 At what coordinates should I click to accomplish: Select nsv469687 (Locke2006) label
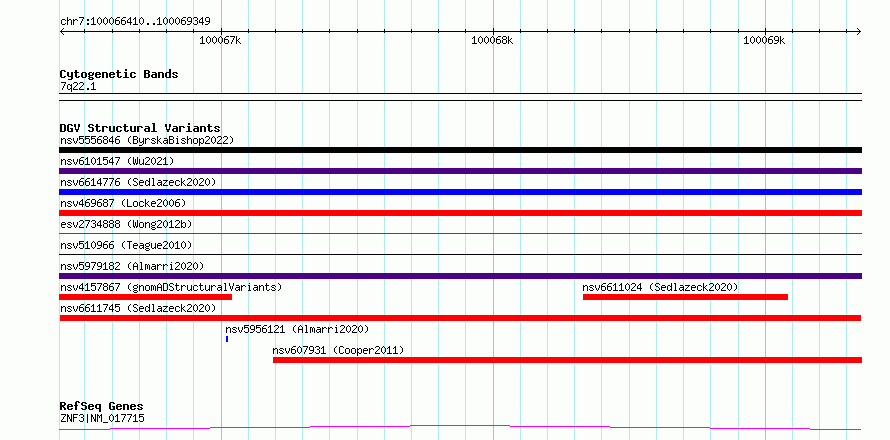[x=123, y=203]
